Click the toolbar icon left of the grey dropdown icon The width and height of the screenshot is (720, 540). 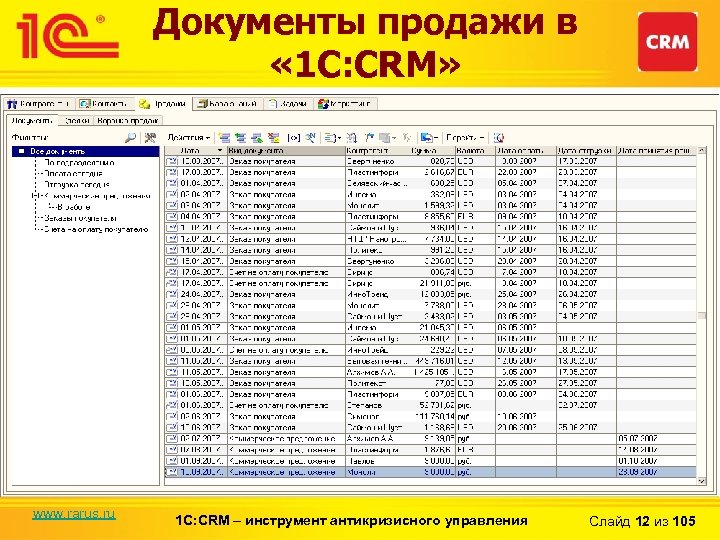[x=369, y=137]
